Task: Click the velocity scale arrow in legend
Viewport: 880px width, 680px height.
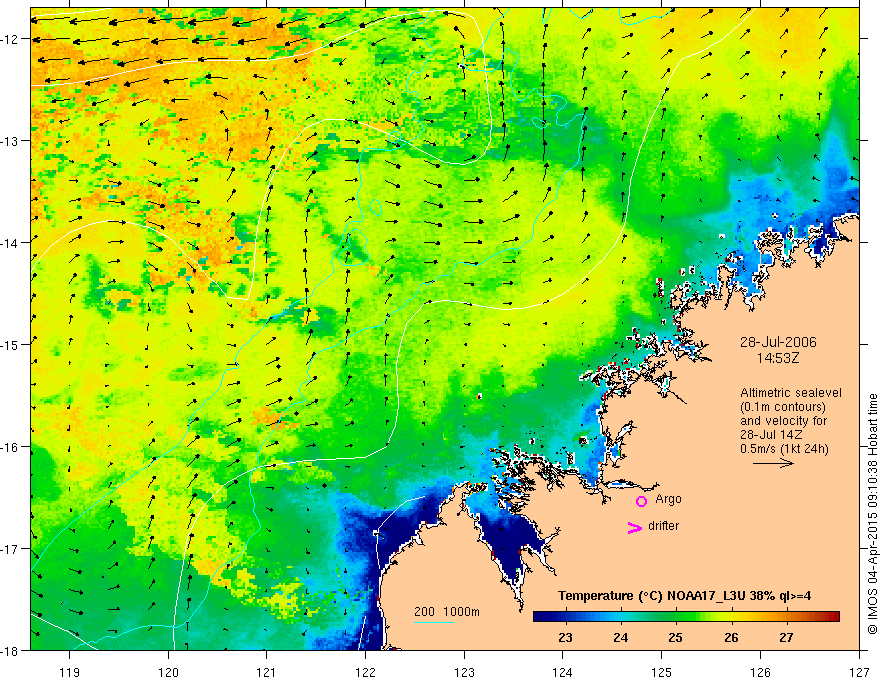Action: pos(773,463)
